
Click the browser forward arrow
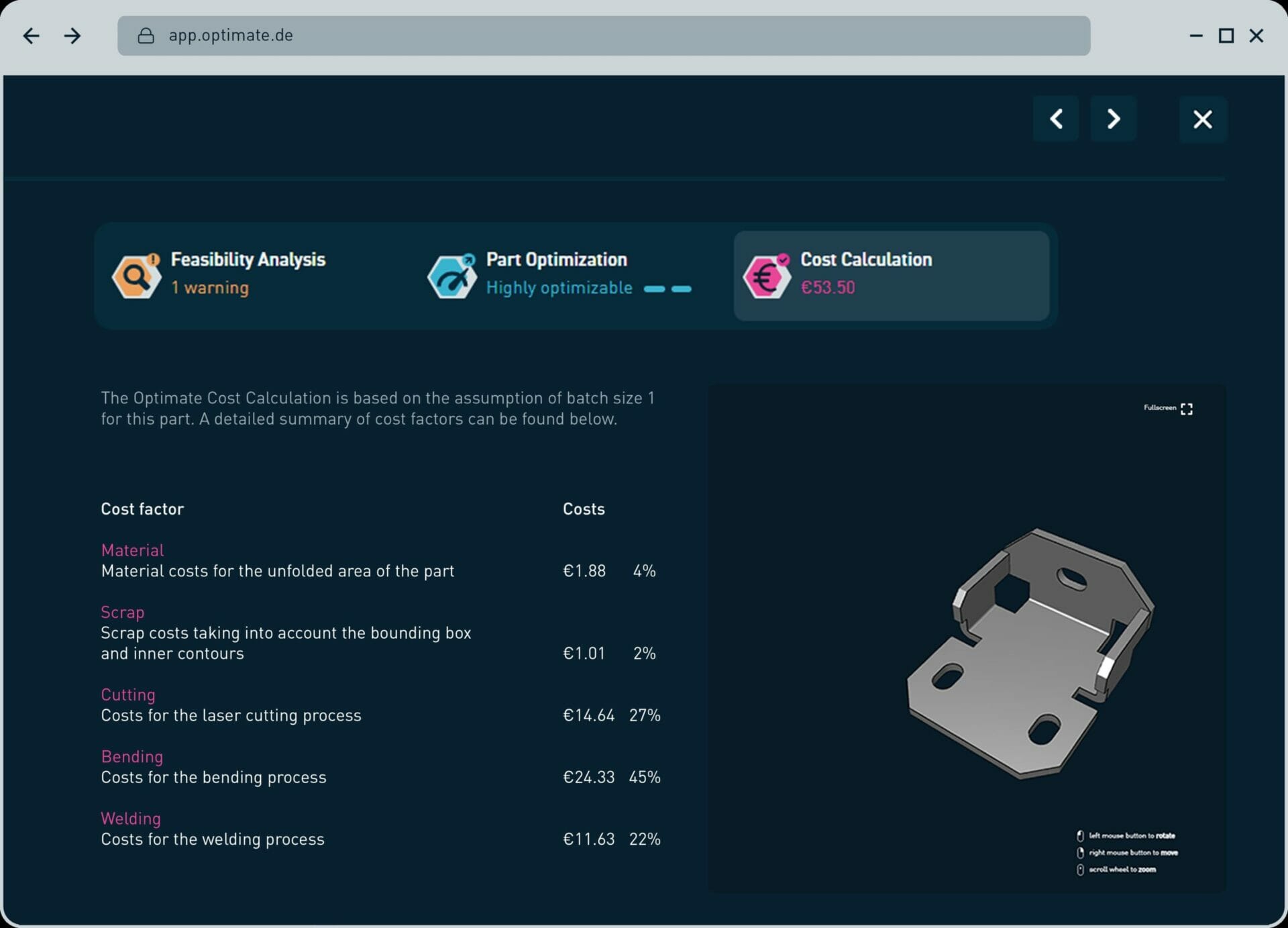point(72,36)
